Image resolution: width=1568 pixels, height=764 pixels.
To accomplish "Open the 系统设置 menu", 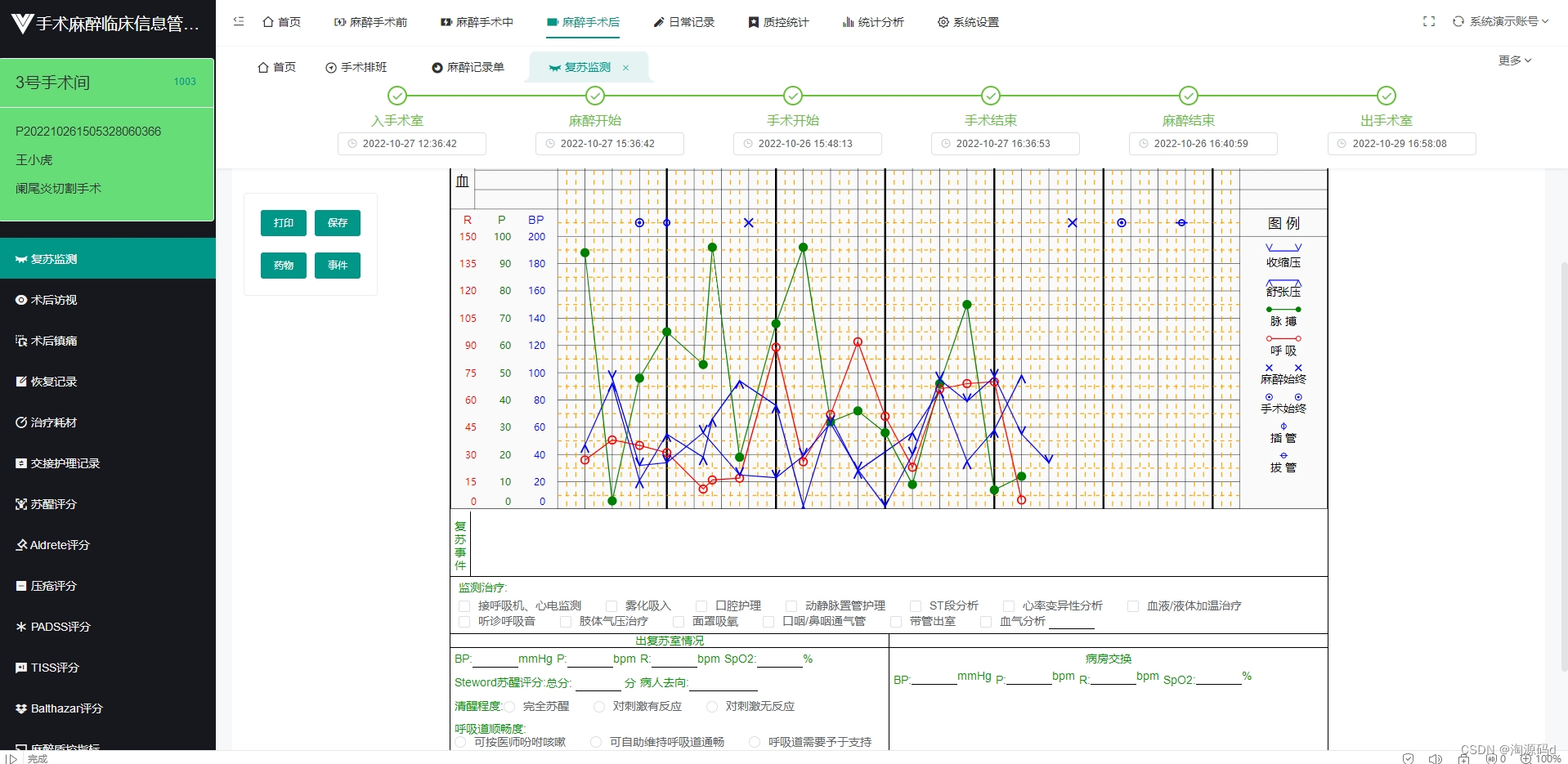I will tap(968, 22).
